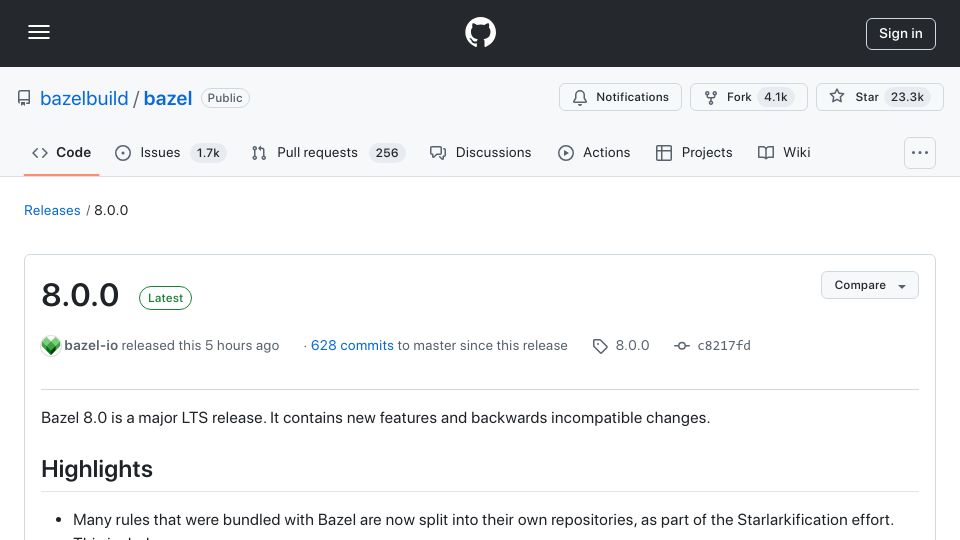Click the pull request branch icon
Screen dimensions: 960x540
click(259, 153)
